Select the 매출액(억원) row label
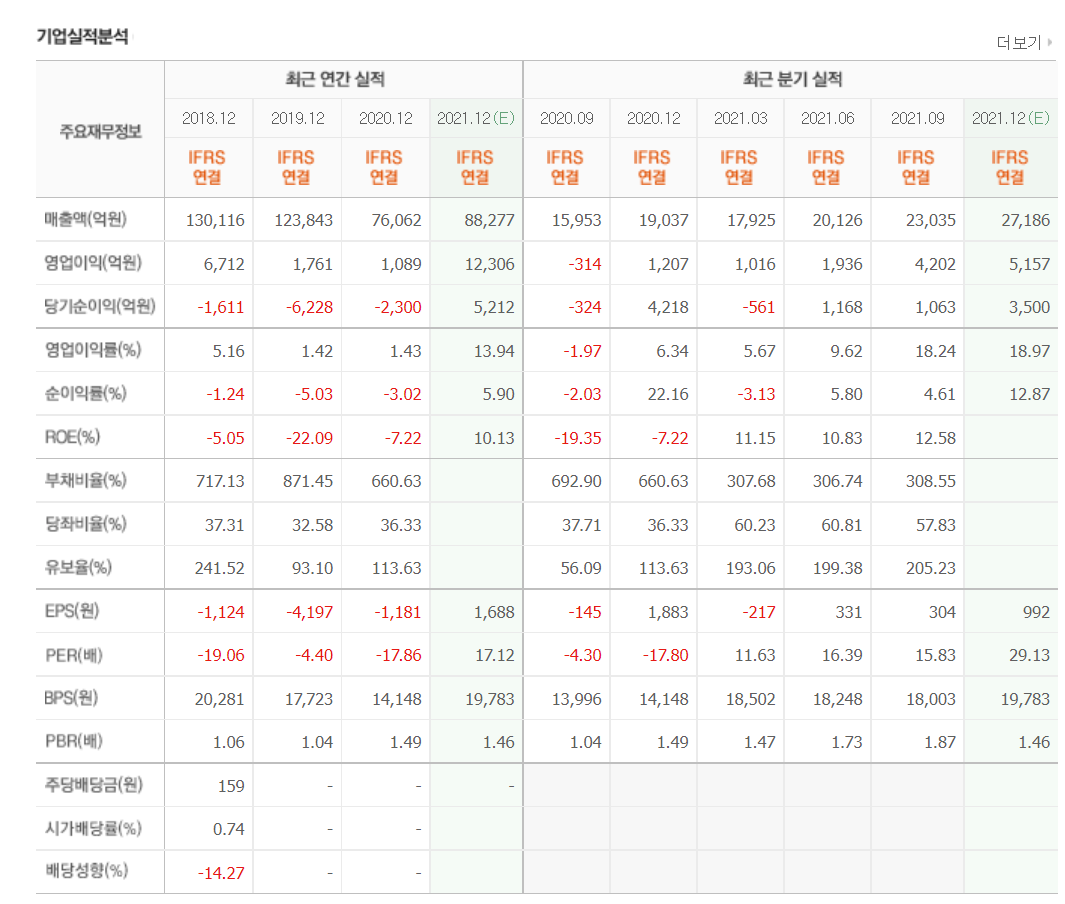The width and height of the screenshot is (1065, 904). point(86,219)
